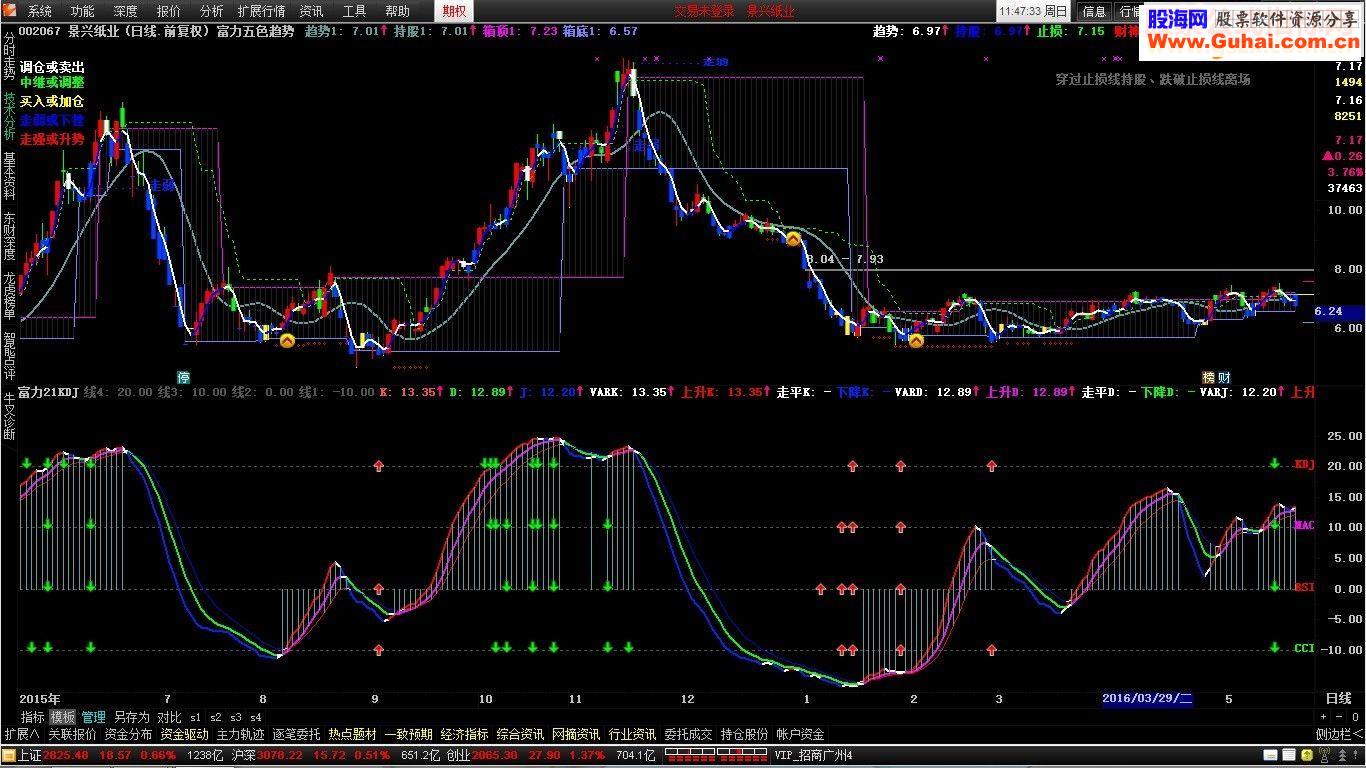Open the 委托成交 bottom tab
Screen dimensions: 1366x768
[x=688, y=735]
